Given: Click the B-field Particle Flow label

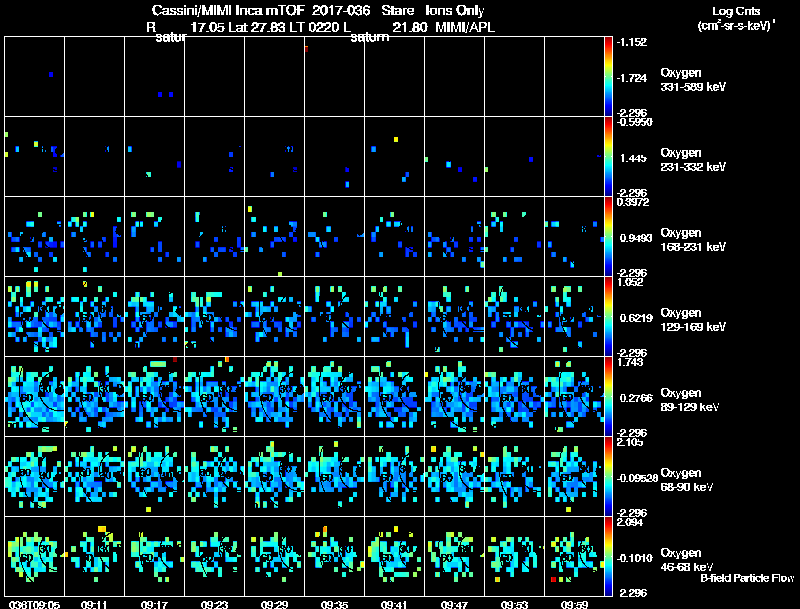Looking at the screenshot, I should click(x=747, y=578).
